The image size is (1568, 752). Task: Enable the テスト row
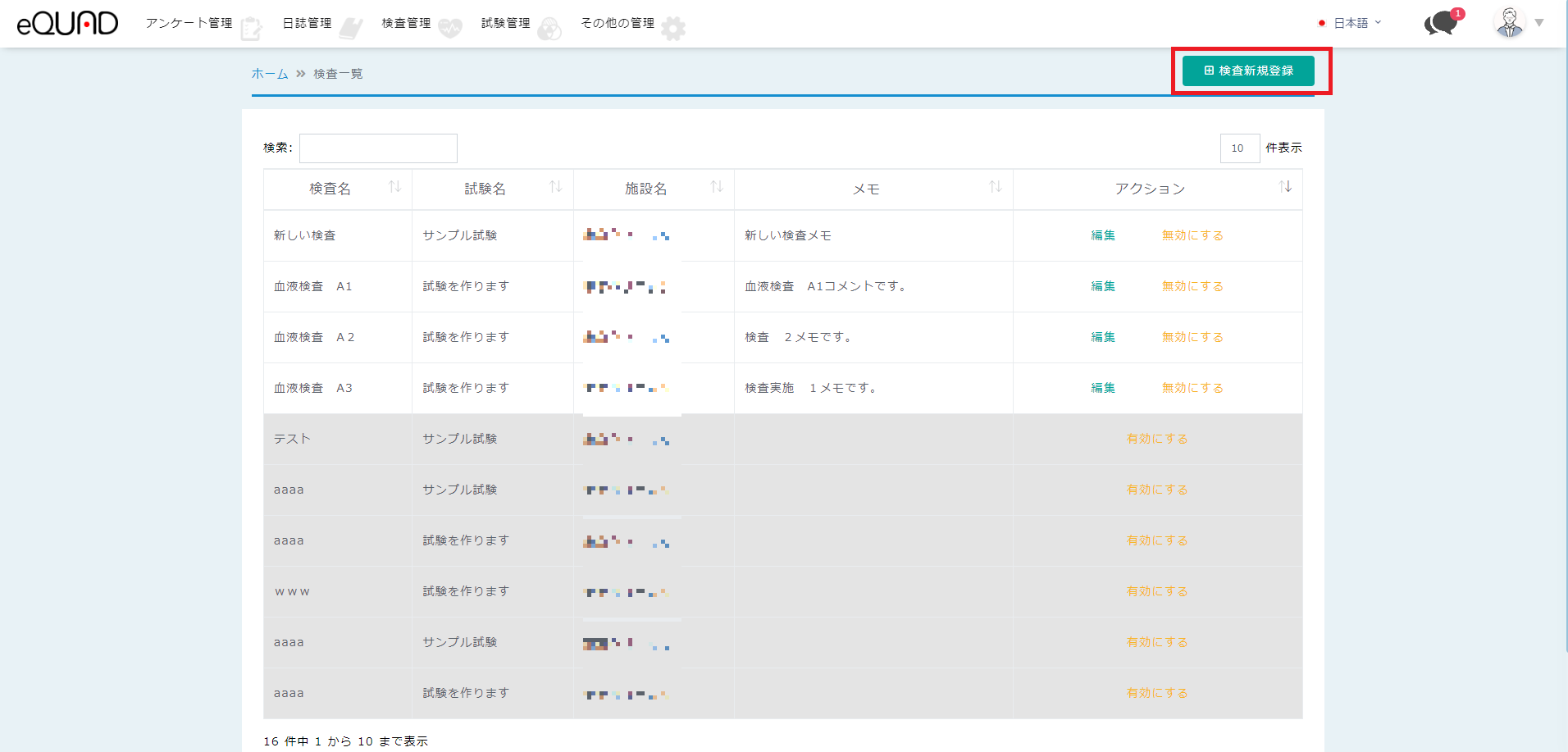tap(1156, 439)
